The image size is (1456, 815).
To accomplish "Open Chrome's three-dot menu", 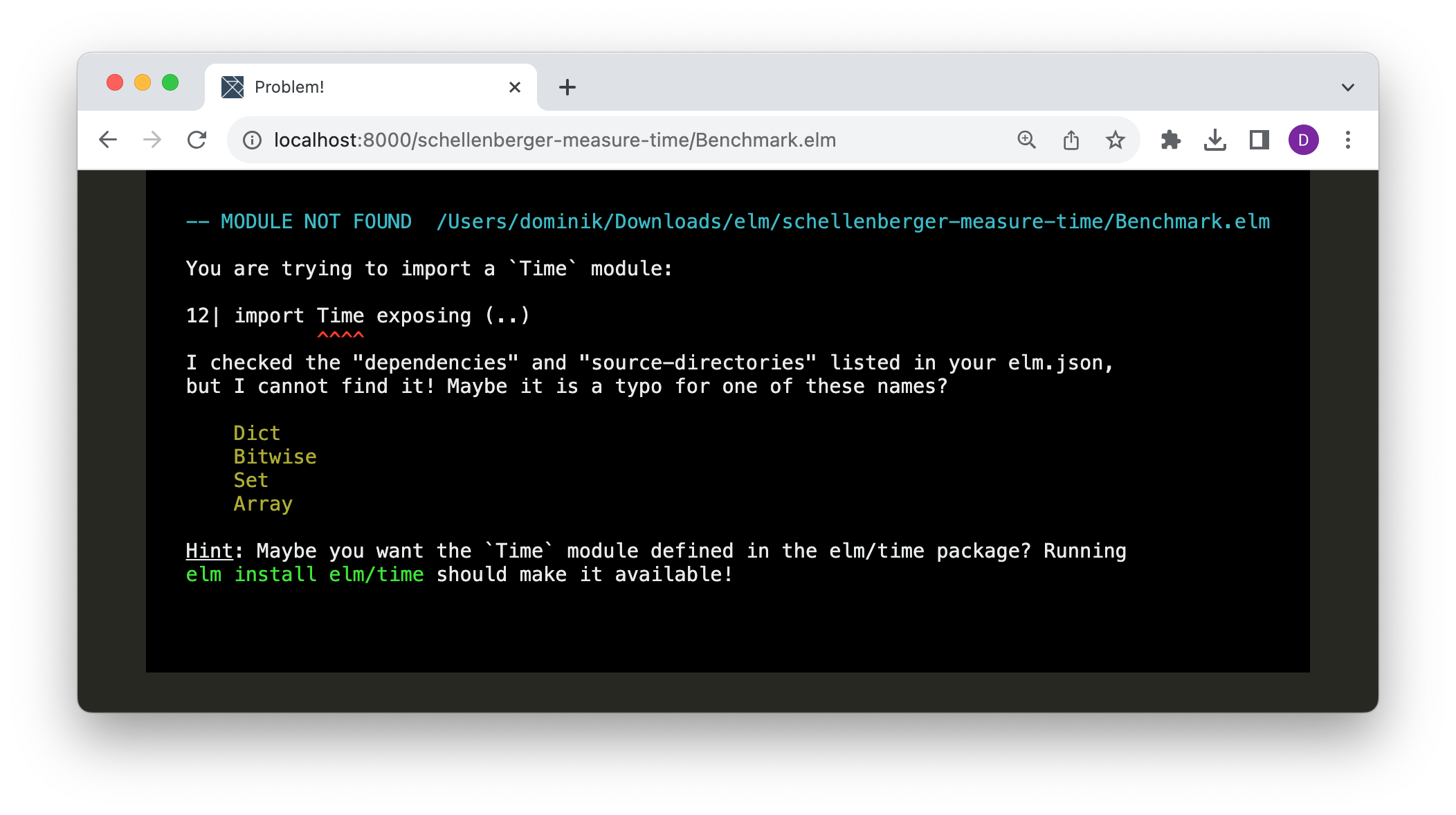I will [x=1348, y=140].
